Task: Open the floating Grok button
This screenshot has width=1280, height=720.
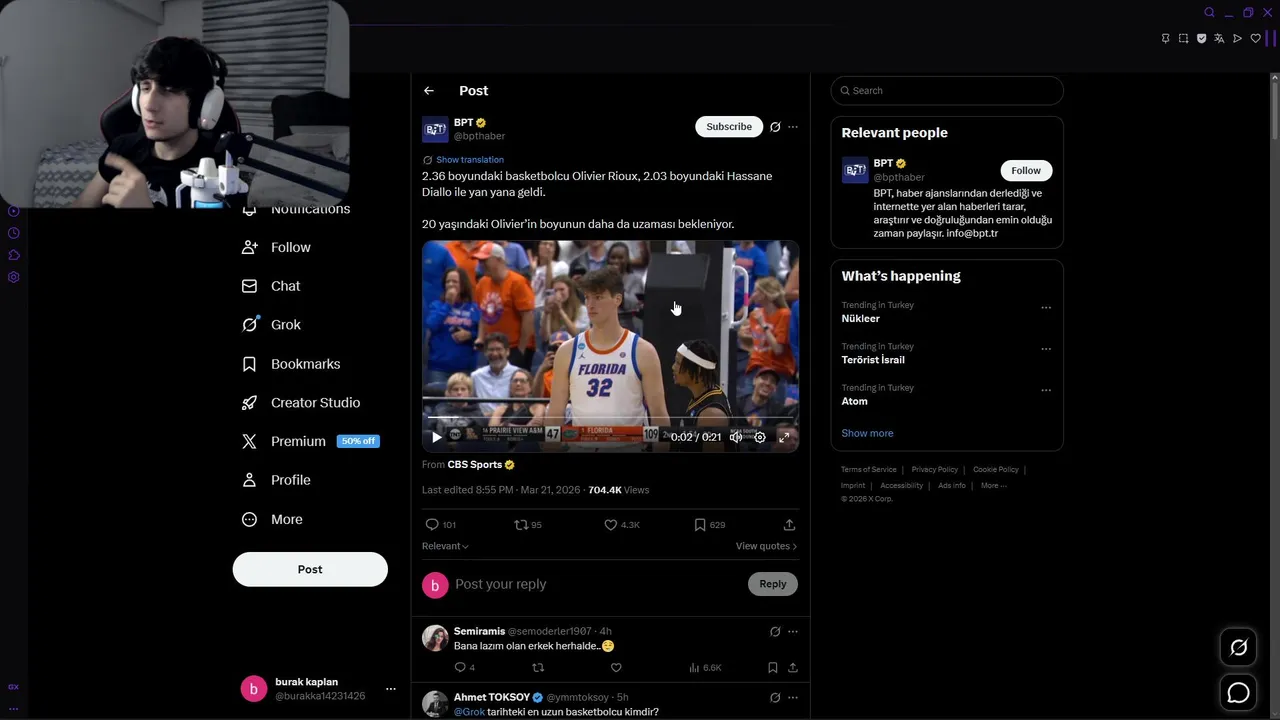Action: [x=1238, y=648]
